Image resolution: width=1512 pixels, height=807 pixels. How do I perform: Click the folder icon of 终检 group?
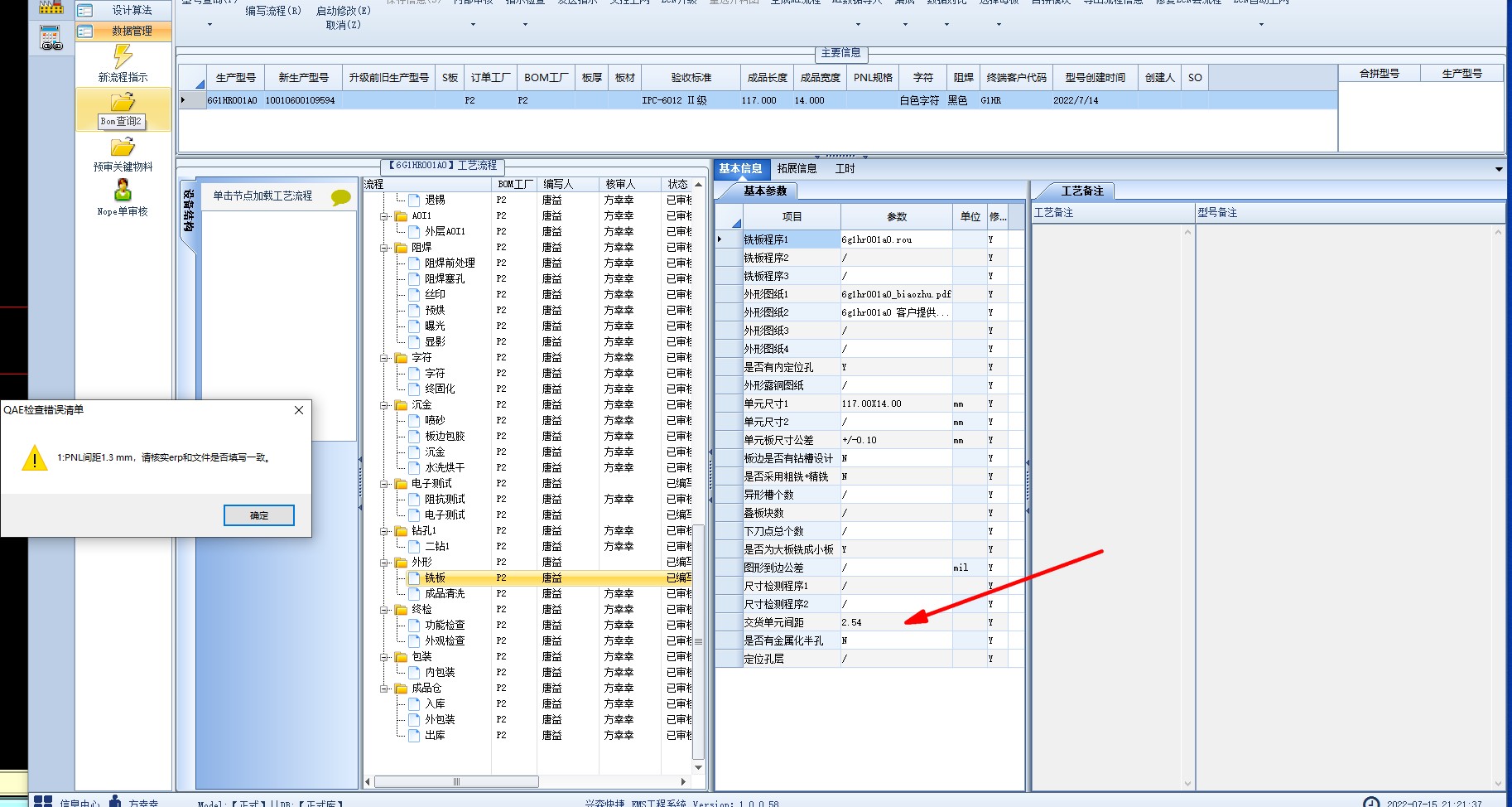pyautogui.click(x=401, y=609)
